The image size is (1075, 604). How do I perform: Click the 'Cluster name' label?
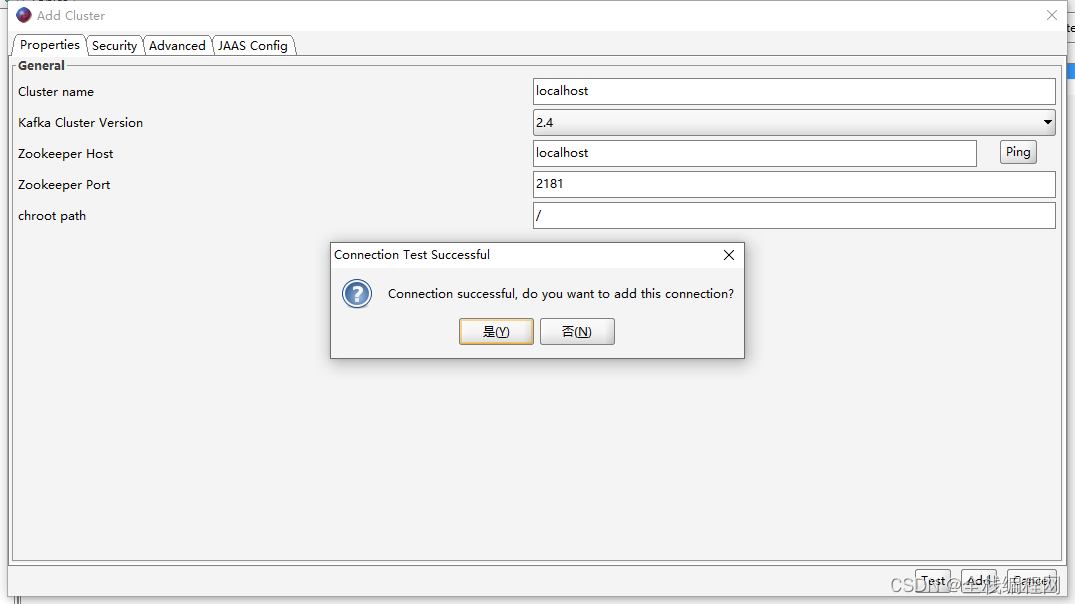(56, 92)
